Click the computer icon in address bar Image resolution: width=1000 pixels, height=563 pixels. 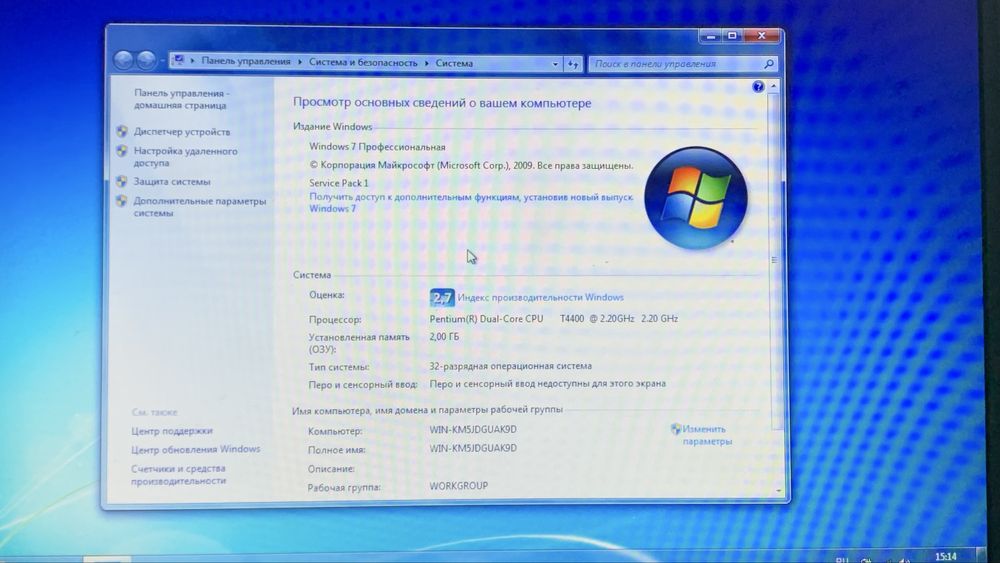[179, 60]
